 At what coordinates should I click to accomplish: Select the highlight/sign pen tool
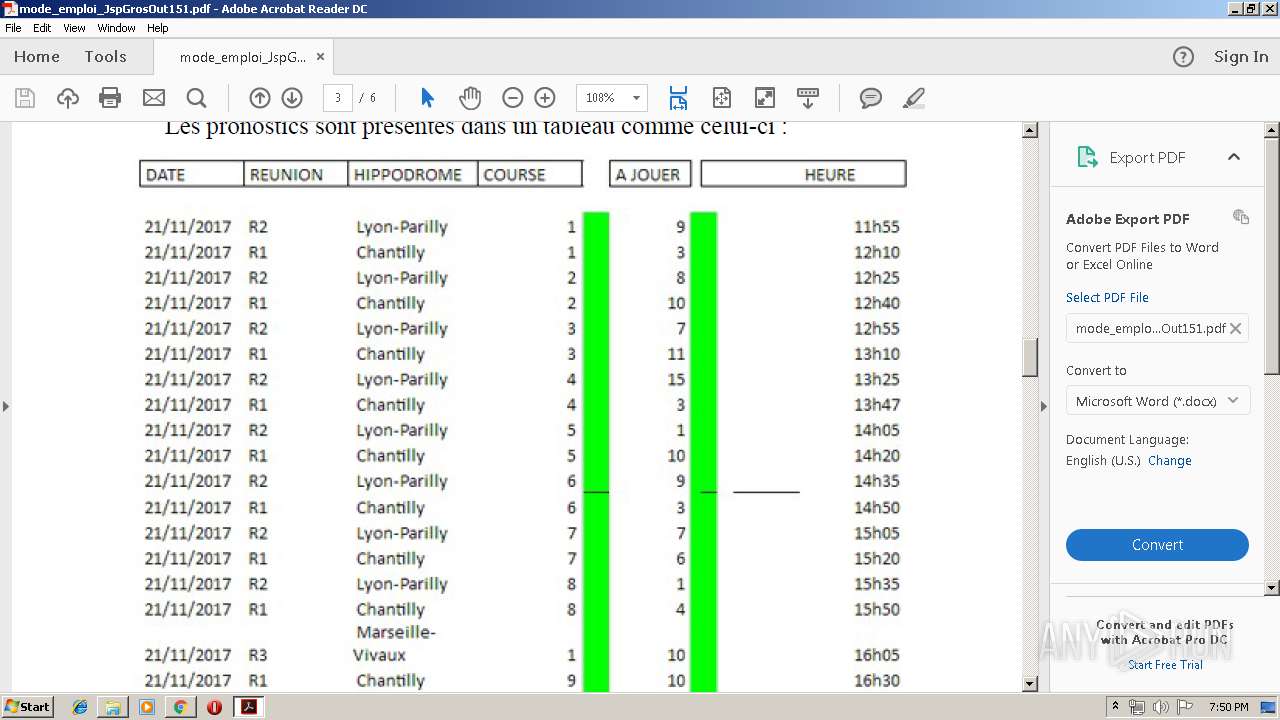pyautogui.click(x=913, y=98)
